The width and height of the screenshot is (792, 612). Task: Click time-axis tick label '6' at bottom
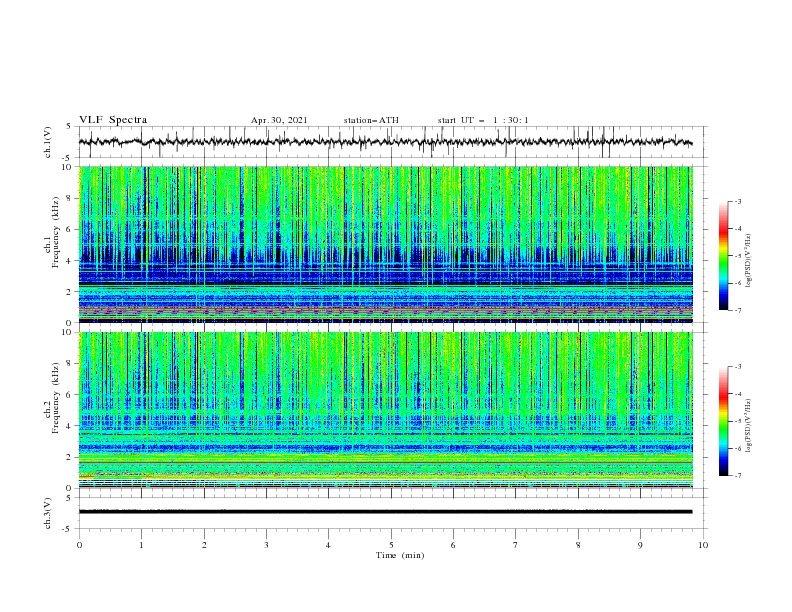coord(453,545)
